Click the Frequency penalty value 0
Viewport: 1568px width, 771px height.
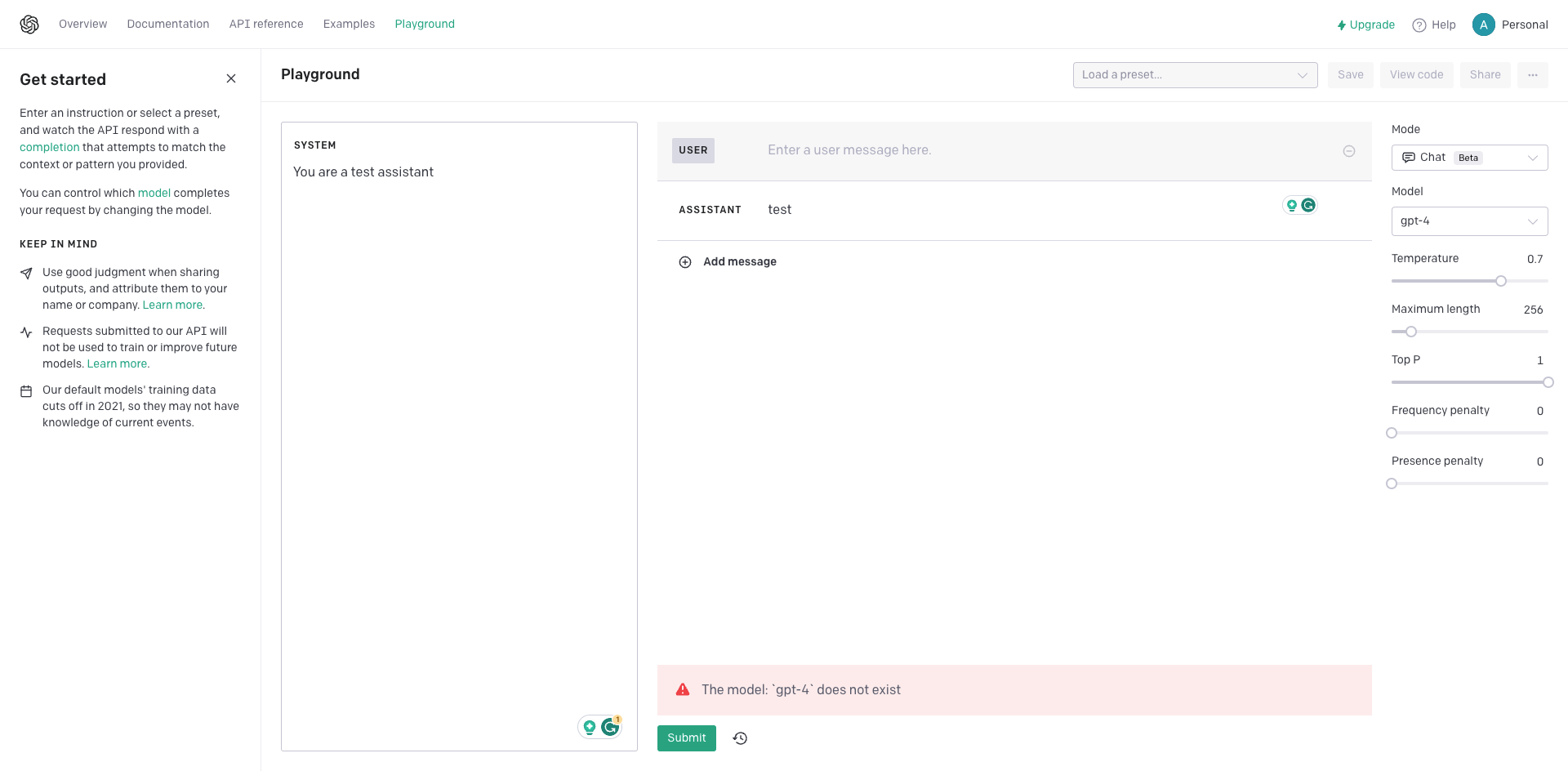tap(1540, 411)
